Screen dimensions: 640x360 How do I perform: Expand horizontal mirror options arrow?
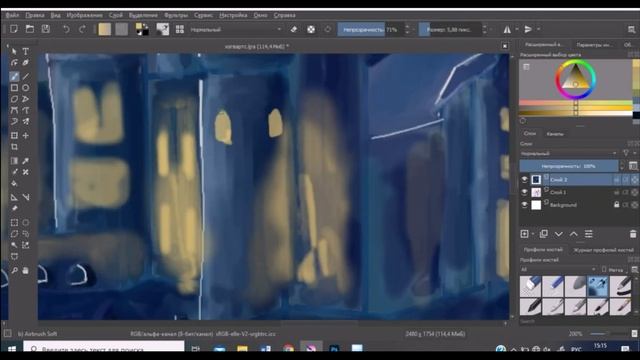coord(517,29)
